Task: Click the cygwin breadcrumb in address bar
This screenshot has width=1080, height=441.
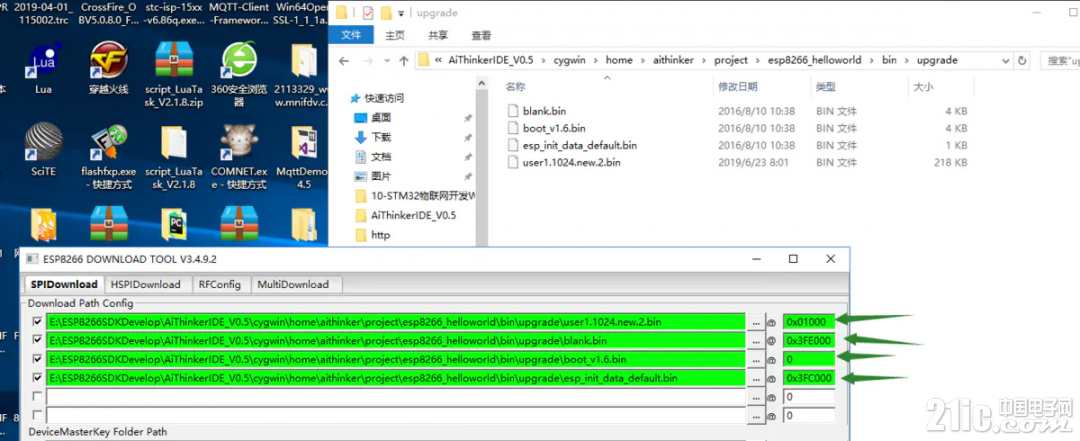Action: [570, 61]
